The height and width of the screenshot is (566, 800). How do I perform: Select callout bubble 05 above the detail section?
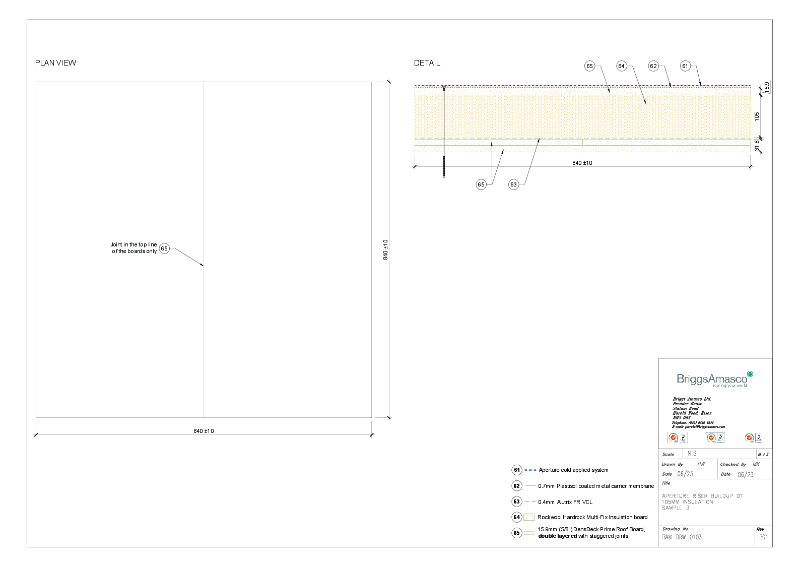[x=589, y=66]
